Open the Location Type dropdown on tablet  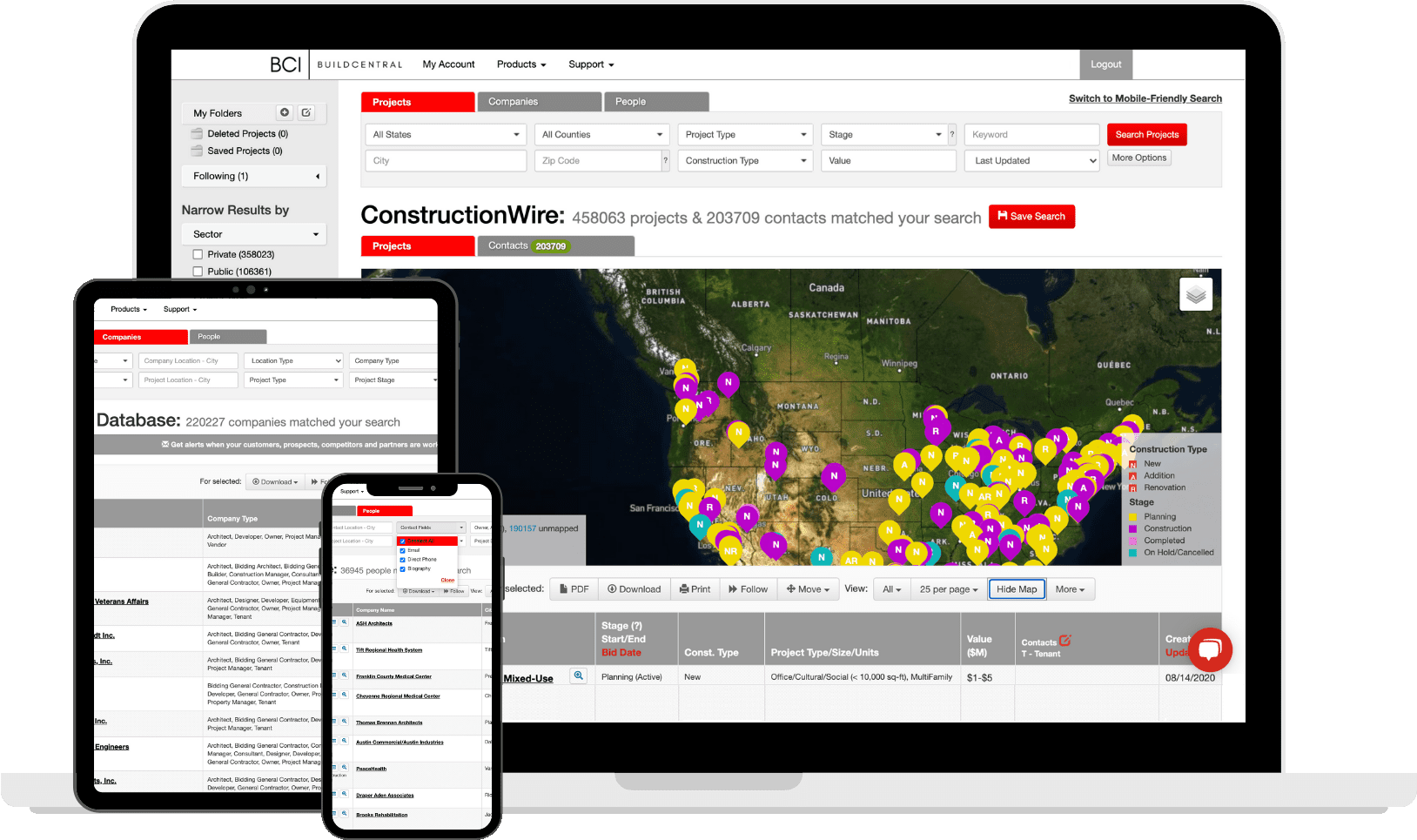tap(293, 360)
